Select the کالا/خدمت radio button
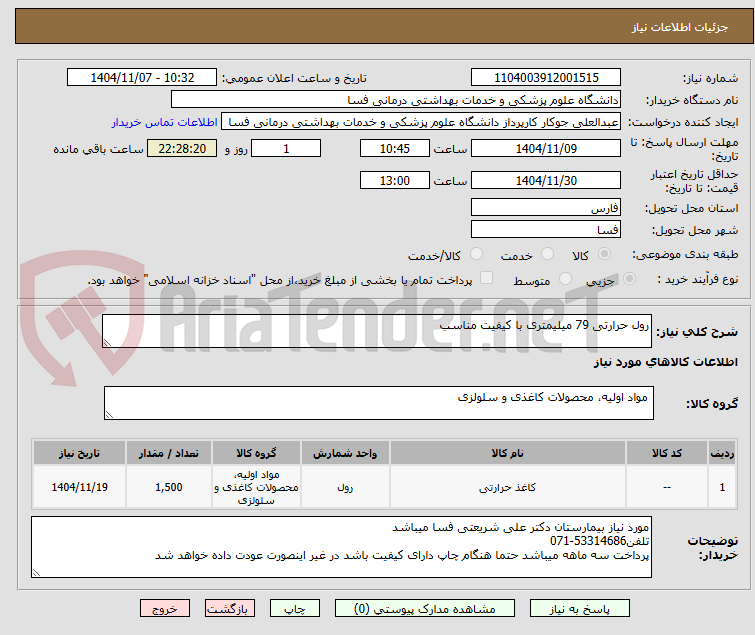Viewport: 755px width, 635px height. click(x=476, y=254)
